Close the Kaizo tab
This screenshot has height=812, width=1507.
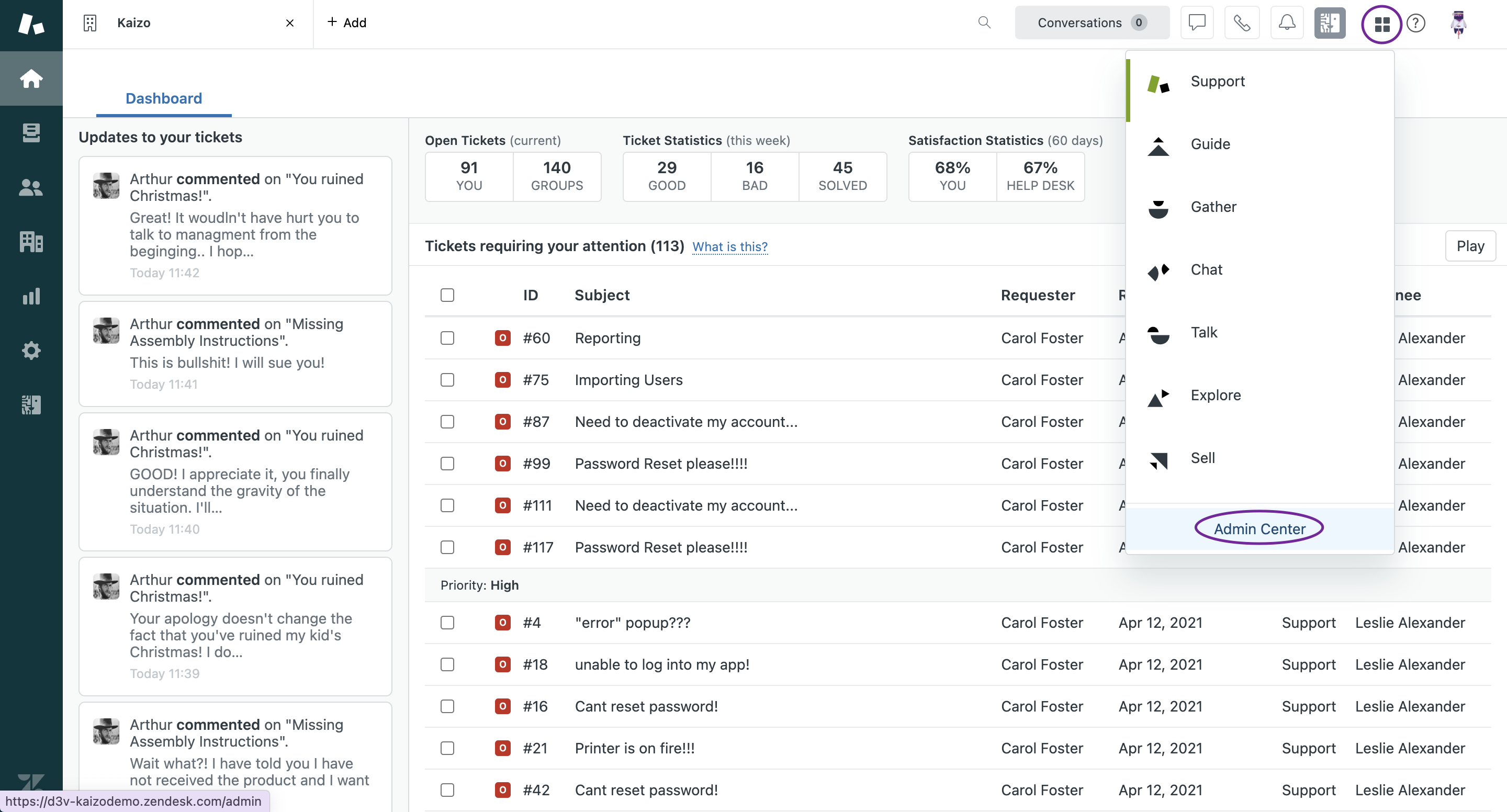tap(289, 23)
